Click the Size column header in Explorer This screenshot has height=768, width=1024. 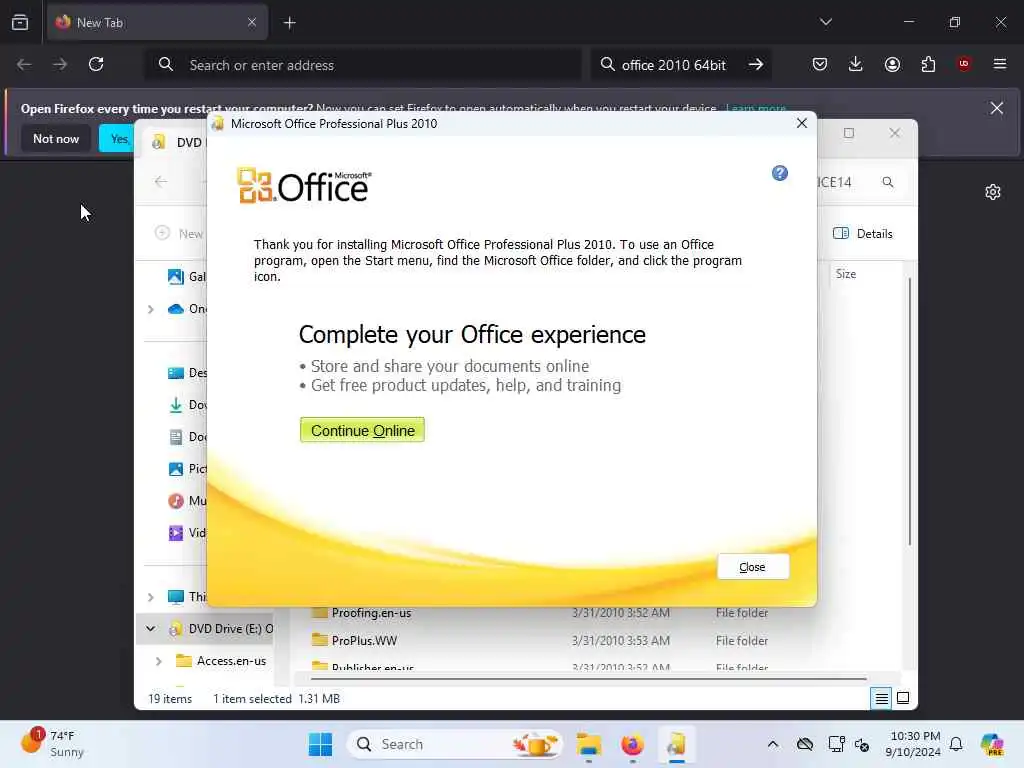[x=846, y=274]
